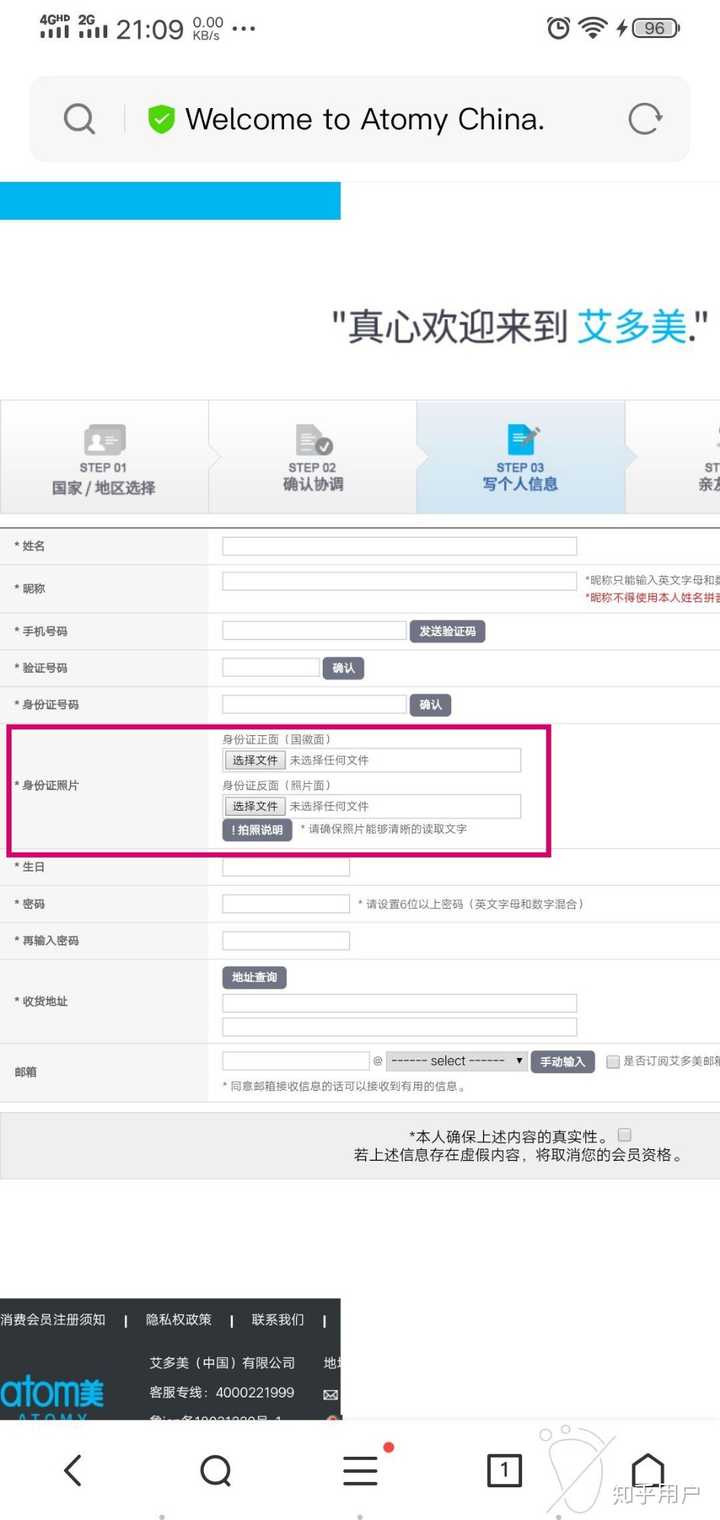The width and height of the screenshot is (720, 1520).
Task: Tap the STEP 03 personal info icon
Action: point(522,440)
